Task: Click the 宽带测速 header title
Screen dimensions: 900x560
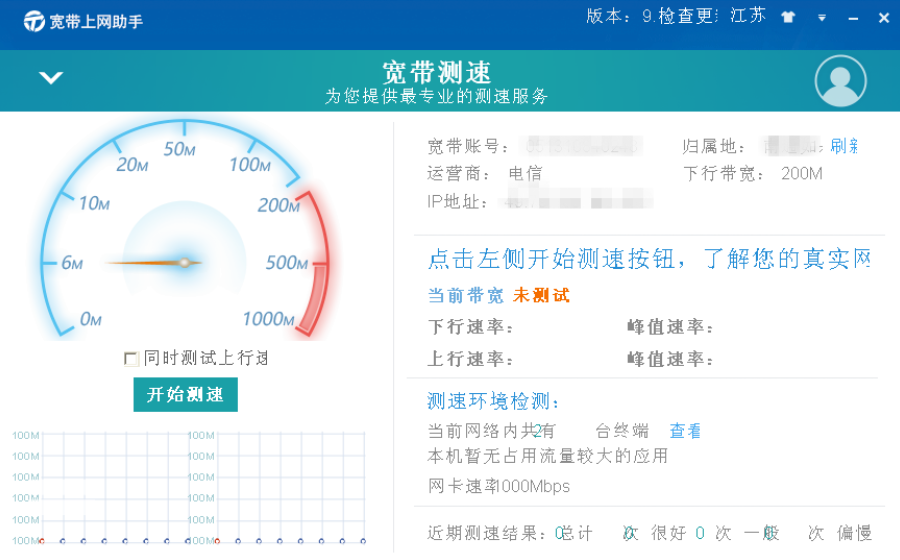Action: click(437, 73)
